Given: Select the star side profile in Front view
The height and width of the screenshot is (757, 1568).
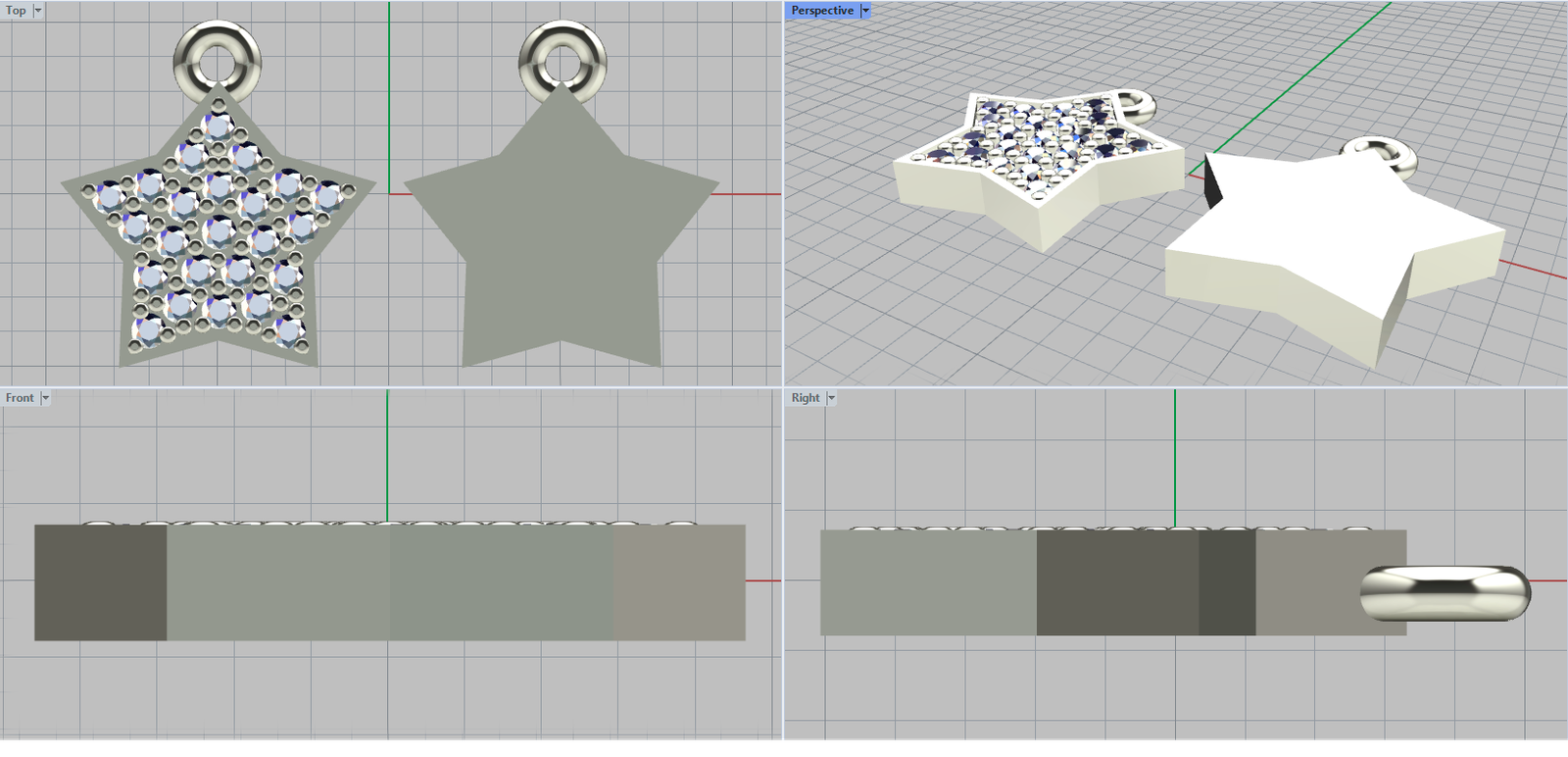Looking at the screenshot, I should [x=390, y=582].
